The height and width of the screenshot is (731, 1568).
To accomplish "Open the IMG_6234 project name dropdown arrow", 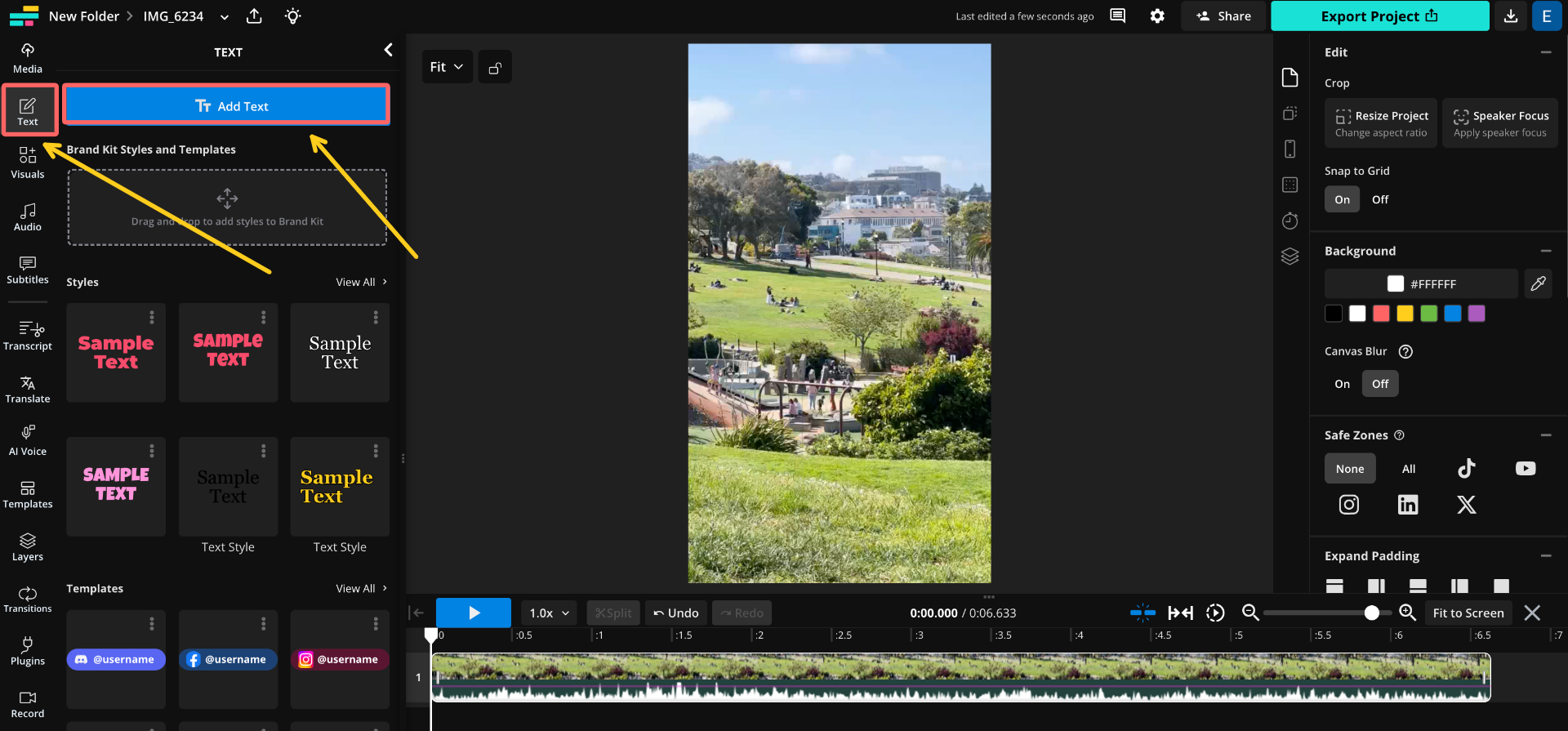I will click(225, 17).
